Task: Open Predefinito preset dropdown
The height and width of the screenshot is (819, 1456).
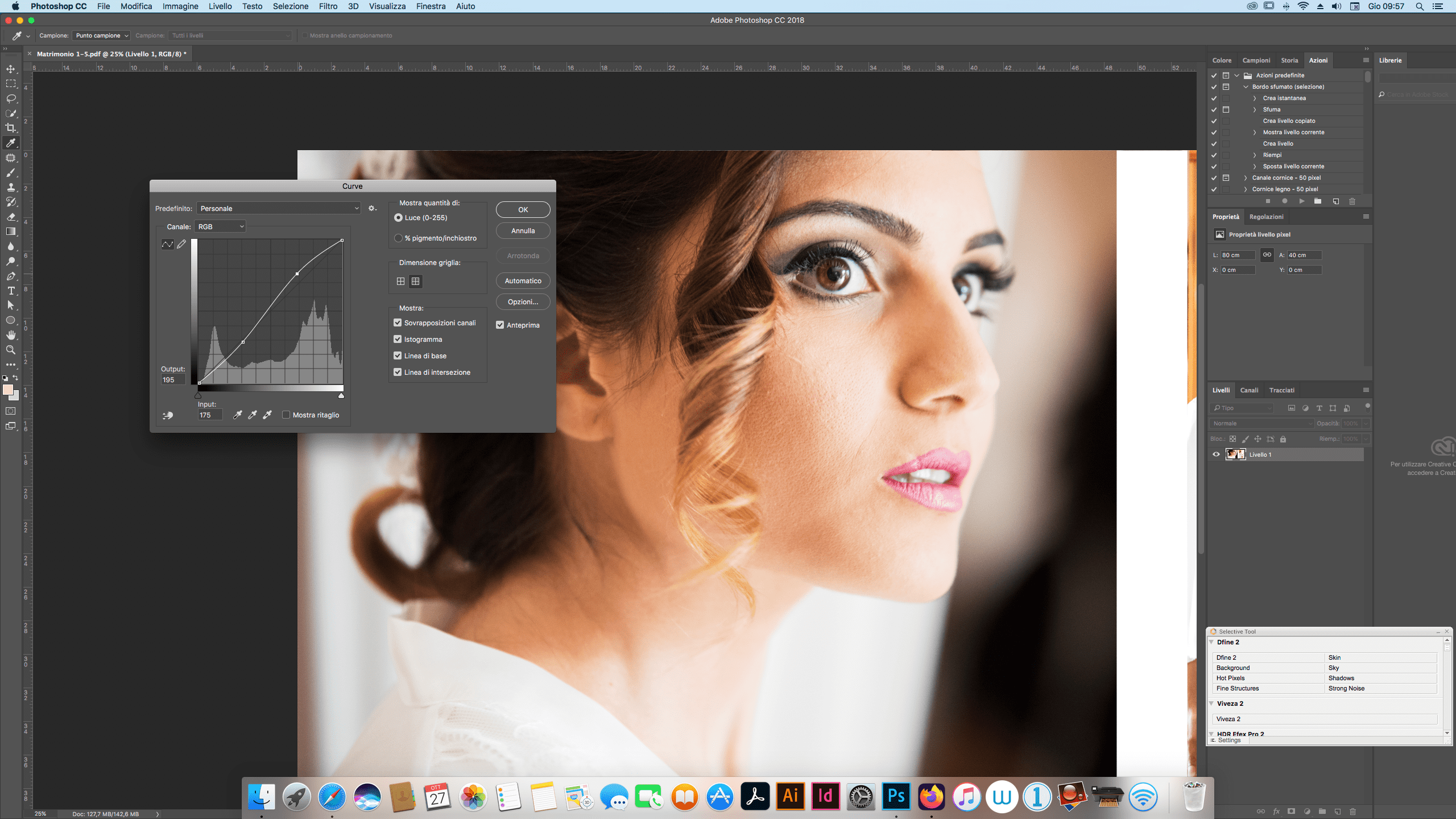Action: [279, 208]
